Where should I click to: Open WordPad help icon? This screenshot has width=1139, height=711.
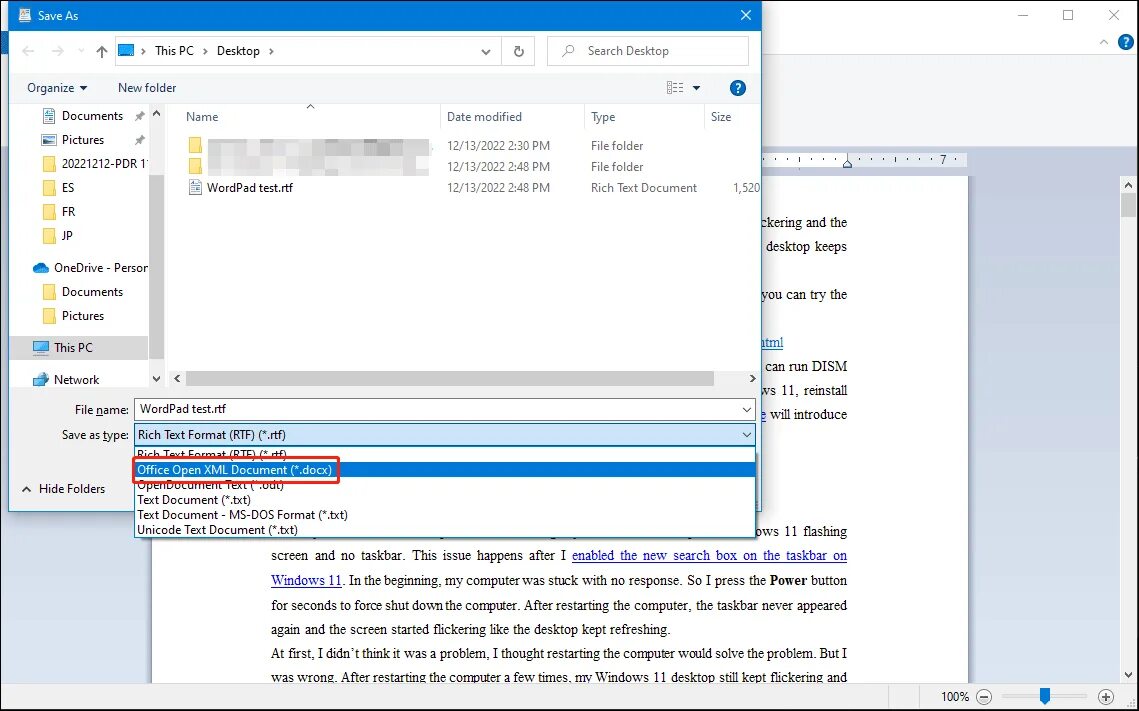point(1126,42)
